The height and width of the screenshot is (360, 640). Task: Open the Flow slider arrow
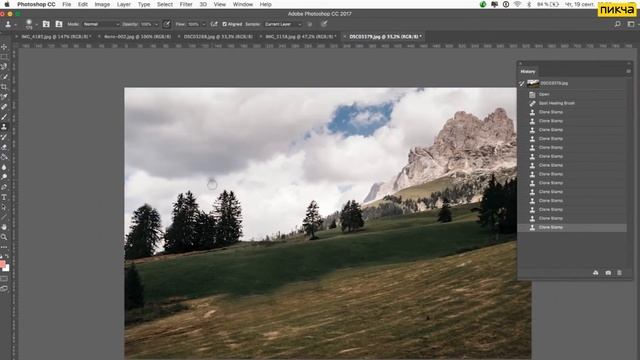tap(204, 24)
